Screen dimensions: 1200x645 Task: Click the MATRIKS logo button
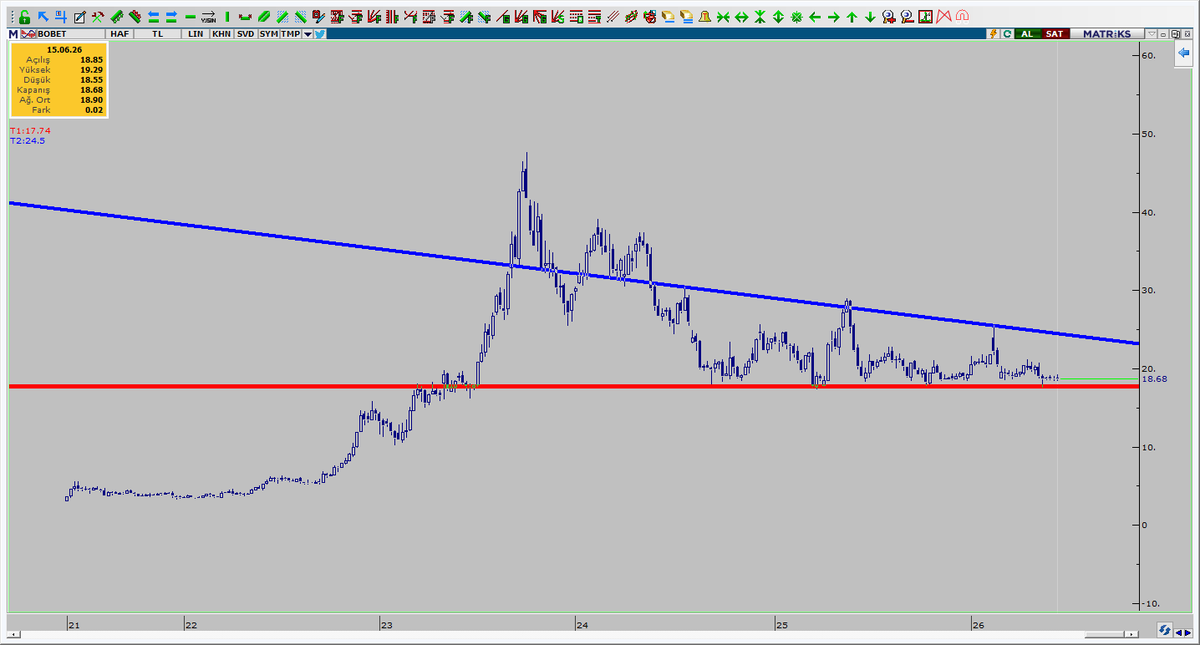click(1106, 34)
